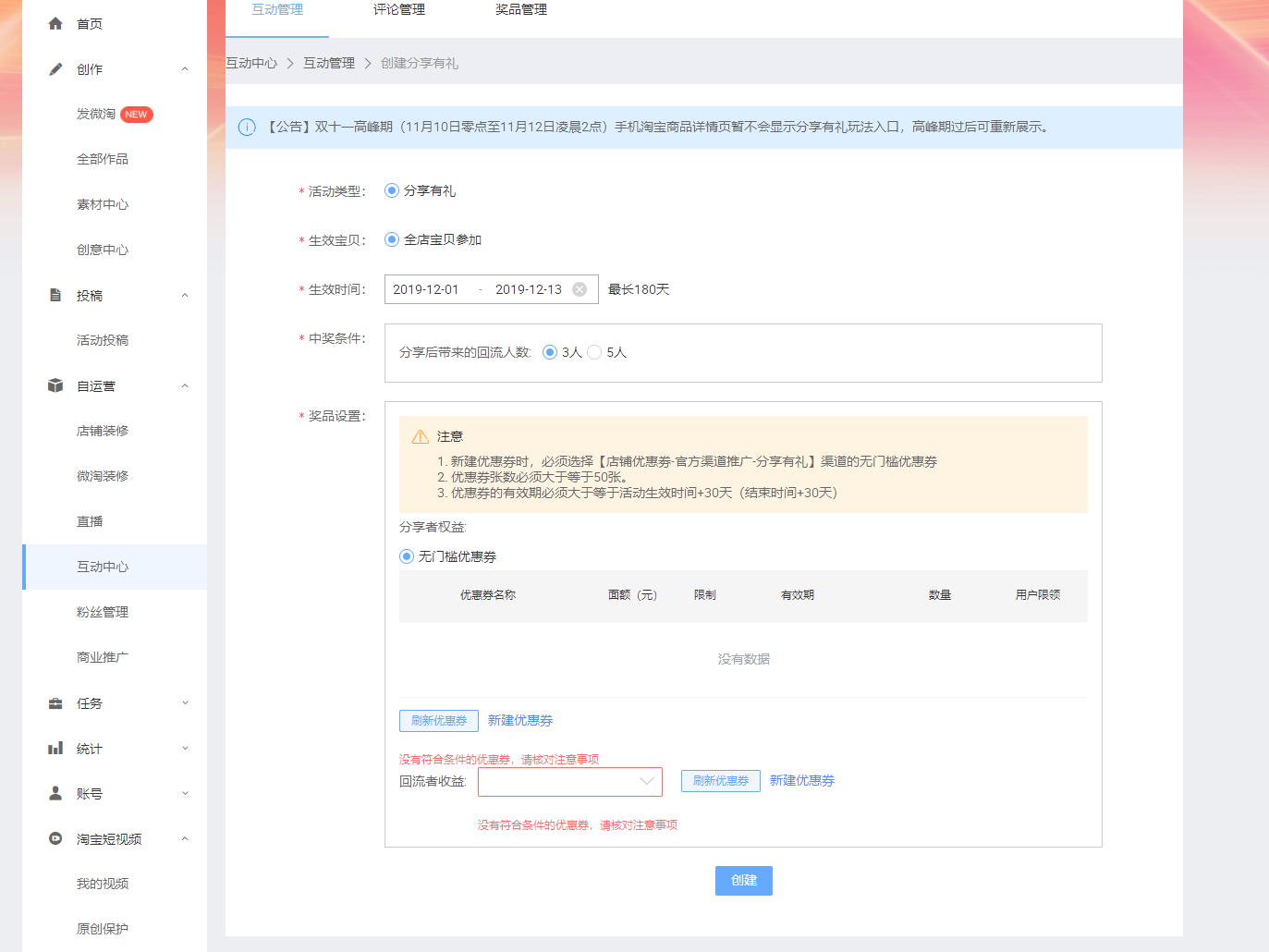Viewport: 1269px width, 952px height.
Task: Open the 回流者收益 coupon dropdown
Action: (x=570, y=782)
